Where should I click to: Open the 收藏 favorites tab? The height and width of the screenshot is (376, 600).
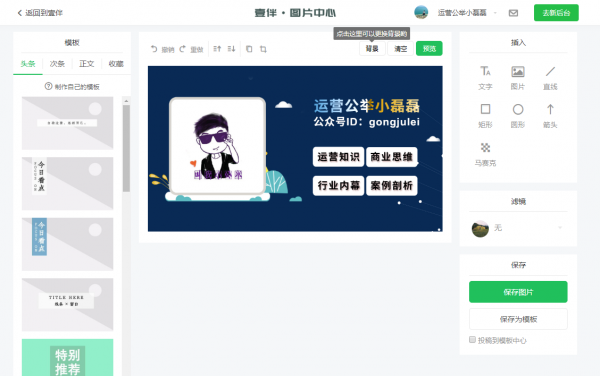[116, 63]
